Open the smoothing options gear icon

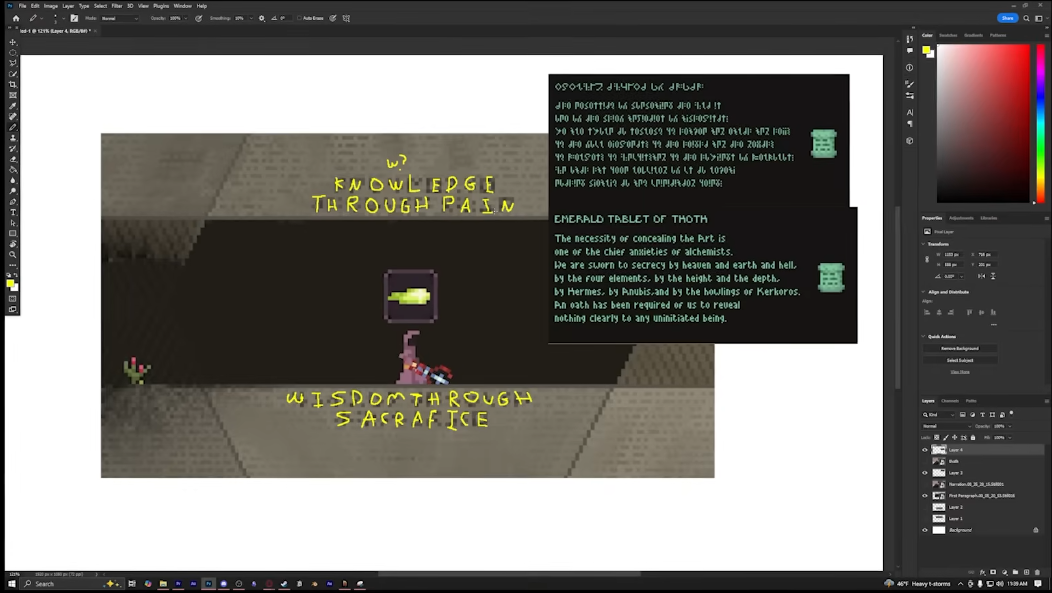pyautogui.click(x=262, y=18)
